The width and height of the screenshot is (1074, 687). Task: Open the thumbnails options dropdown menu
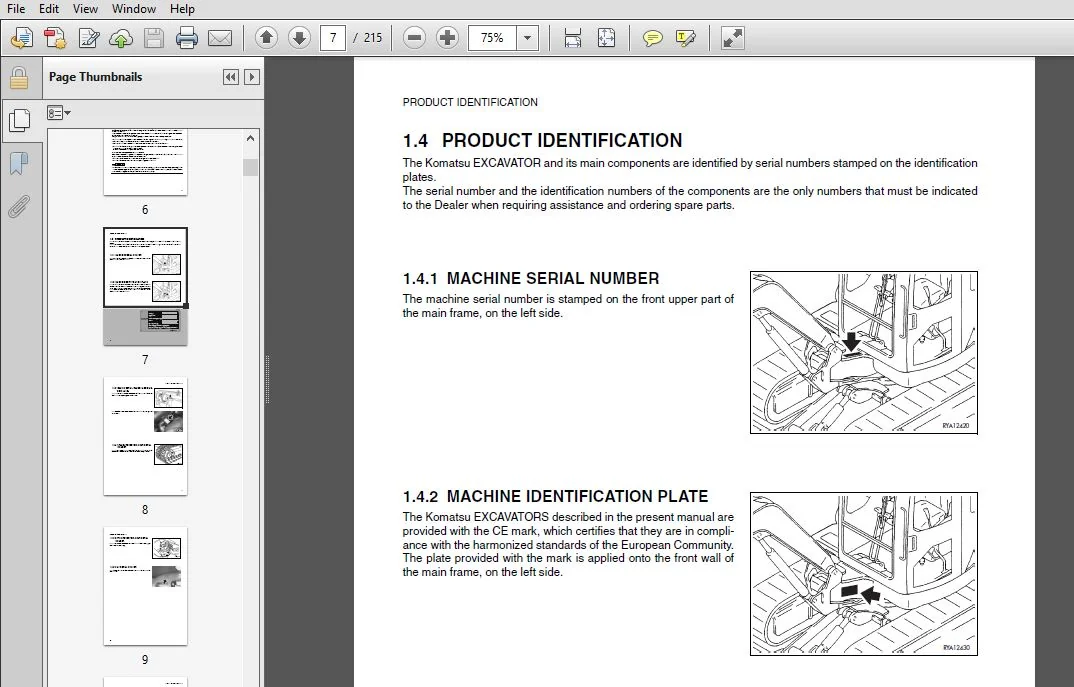pos(59,113)
